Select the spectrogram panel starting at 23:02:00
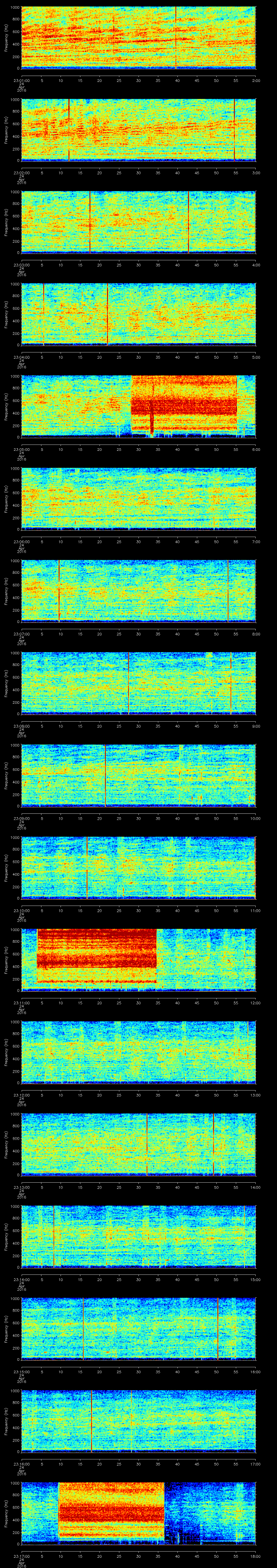The width and height of the screenshot is (277, 1568). pos(139,130)
